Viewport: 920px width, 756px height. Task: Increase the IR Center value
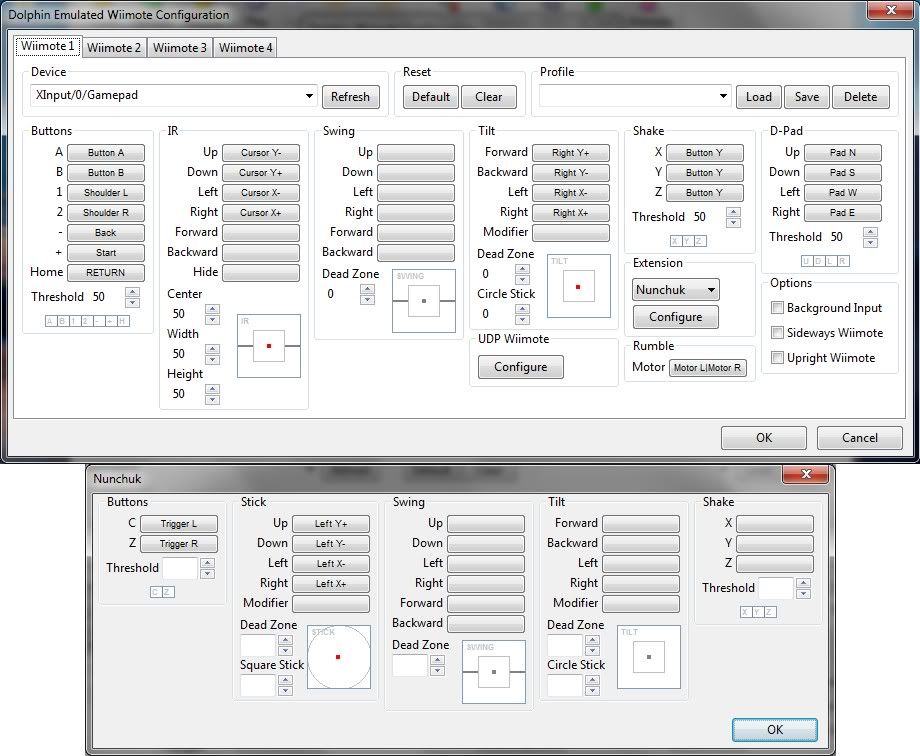pos(212,309)
